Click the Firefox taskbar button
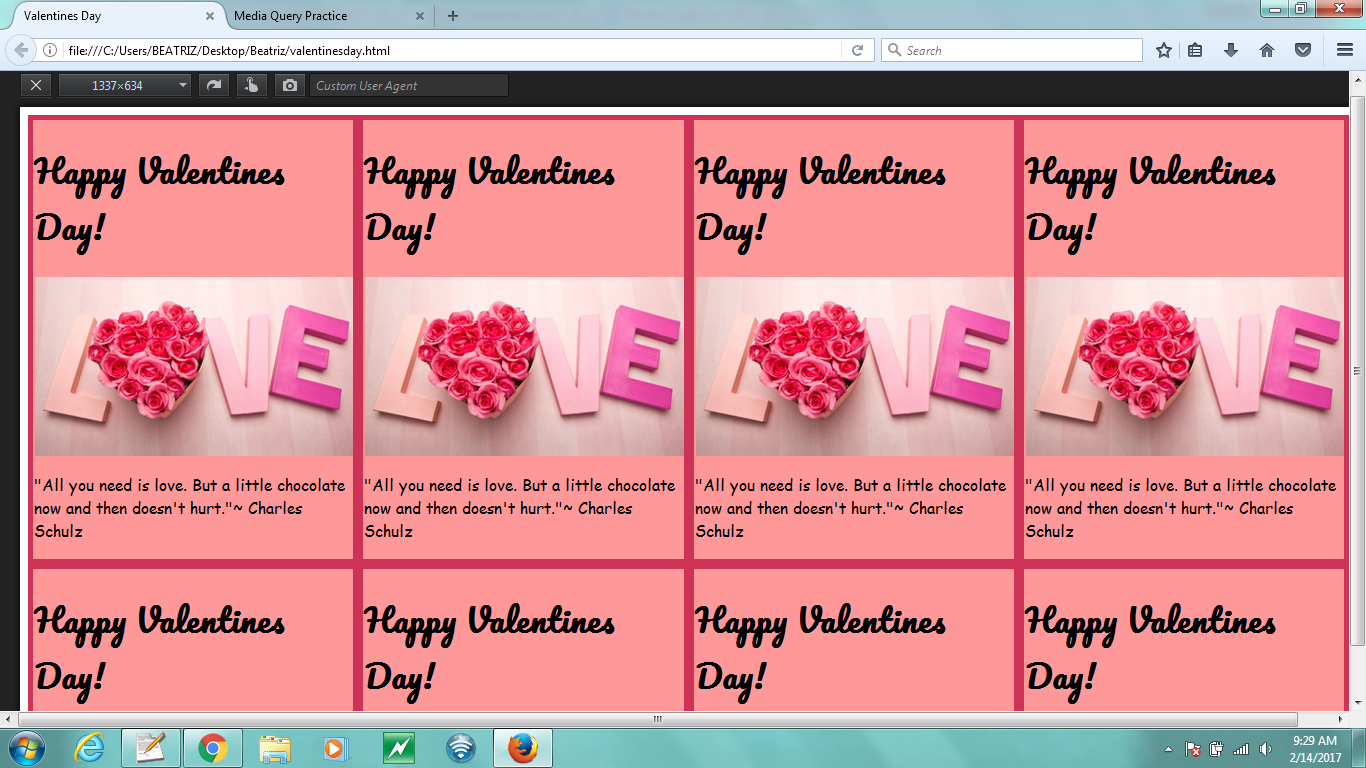 pos(523,748)
